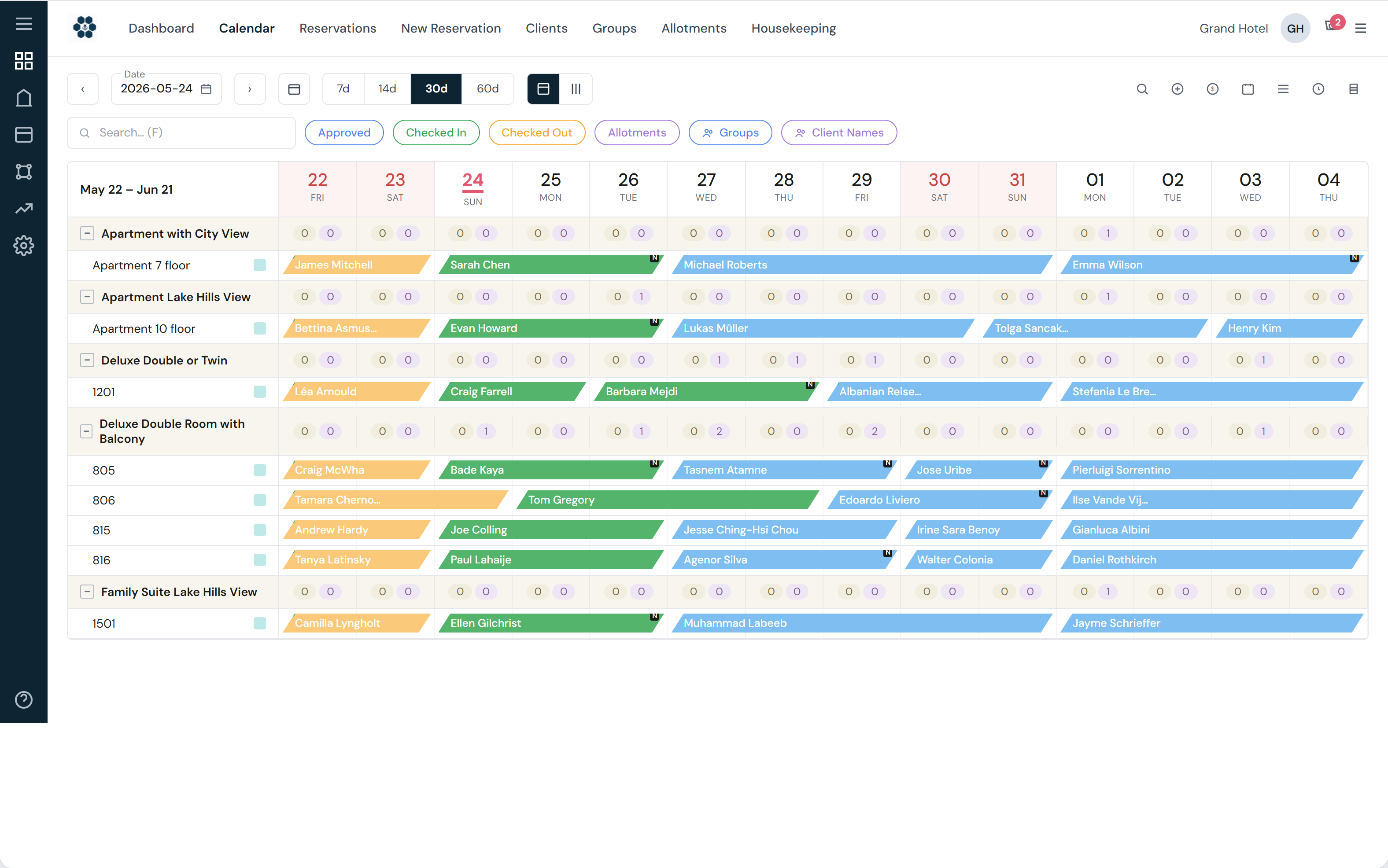Switch to horizontal row layout view
Screen dimensions: 1388x868
(543, 89)
